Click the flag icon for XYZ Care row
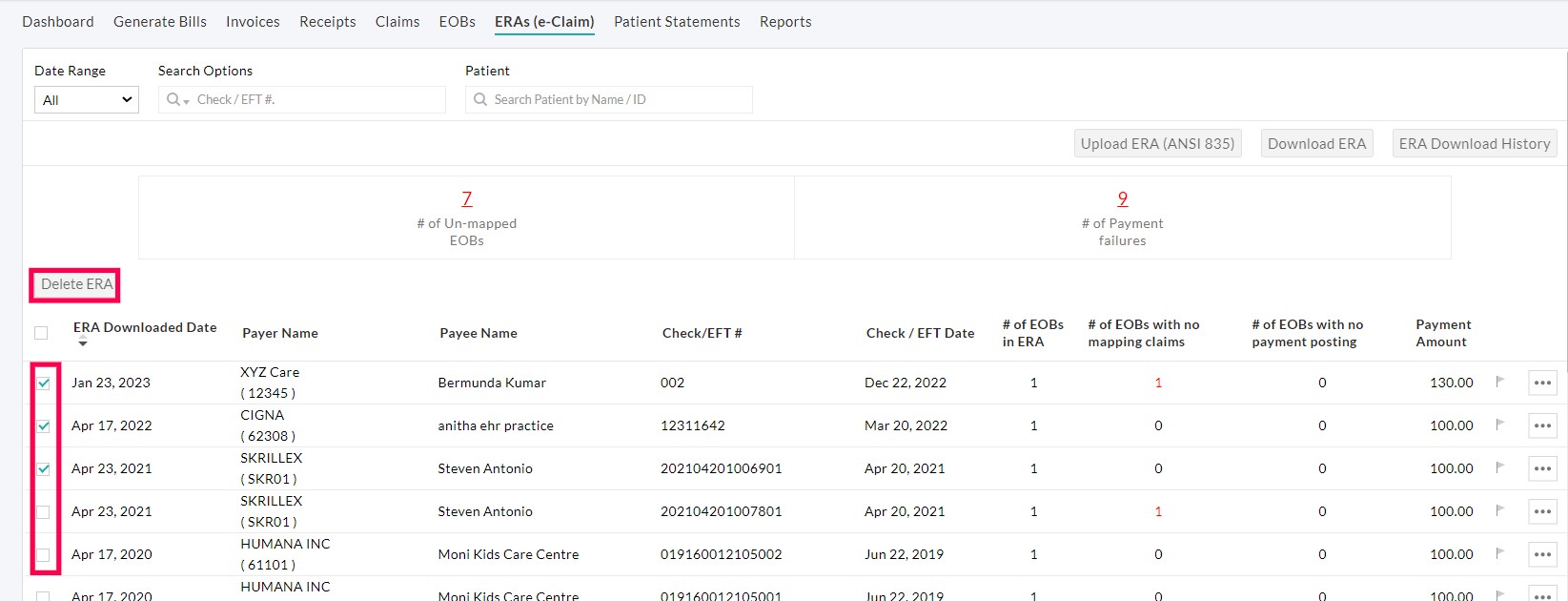1568x601 pixels. 1499,382
